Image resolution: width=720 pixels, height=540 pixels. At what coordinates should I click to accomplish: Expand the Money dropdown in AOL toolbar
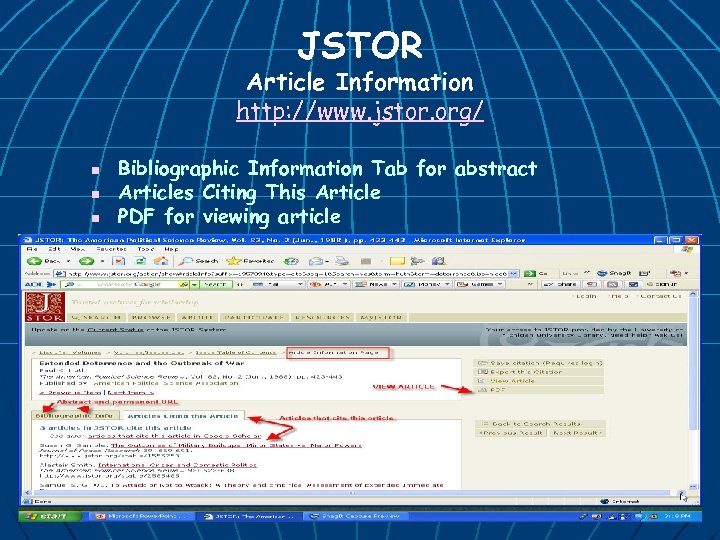coord(447,285)
